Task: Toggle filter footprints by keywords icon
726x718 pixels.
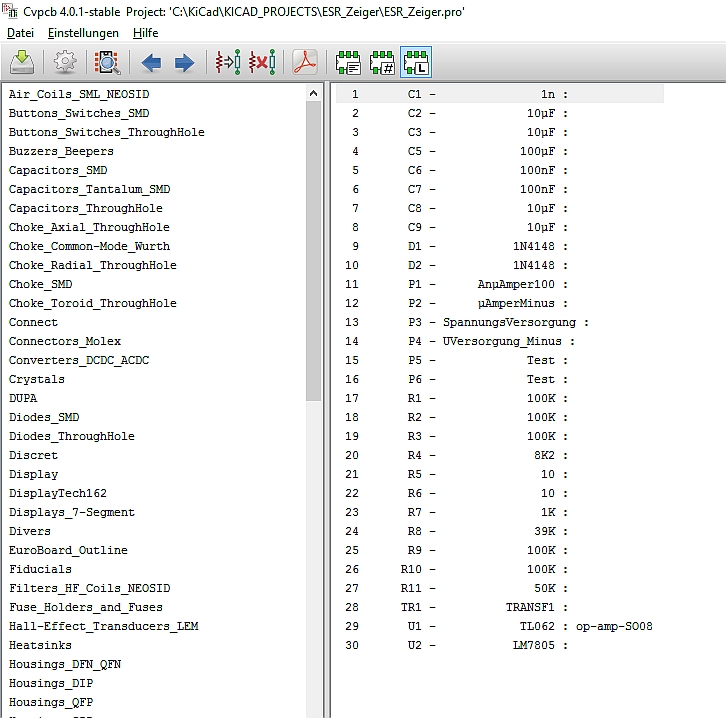Action: 348,62
